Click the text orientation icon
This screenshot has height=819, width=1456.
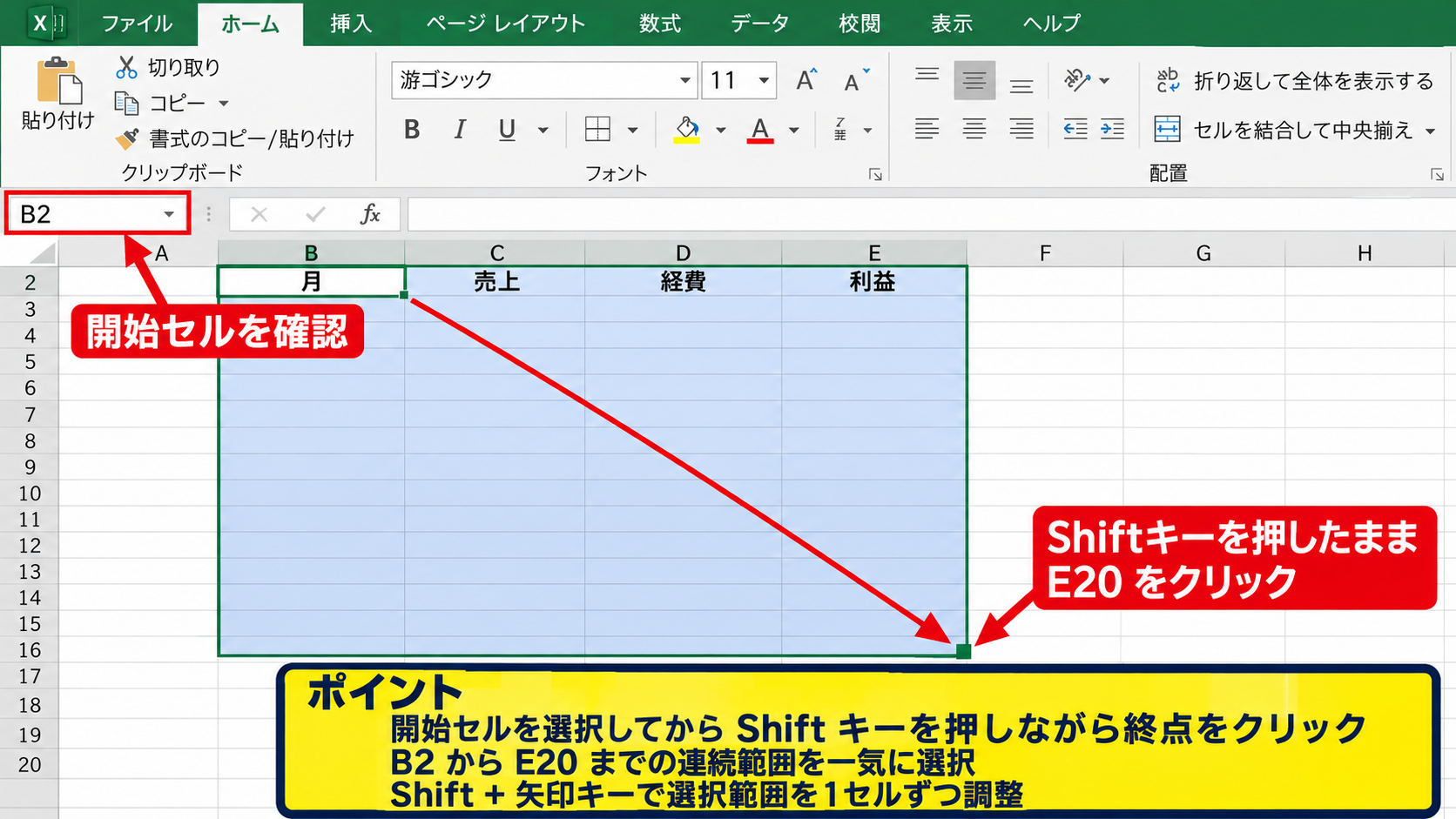(x=1078, y=80)
